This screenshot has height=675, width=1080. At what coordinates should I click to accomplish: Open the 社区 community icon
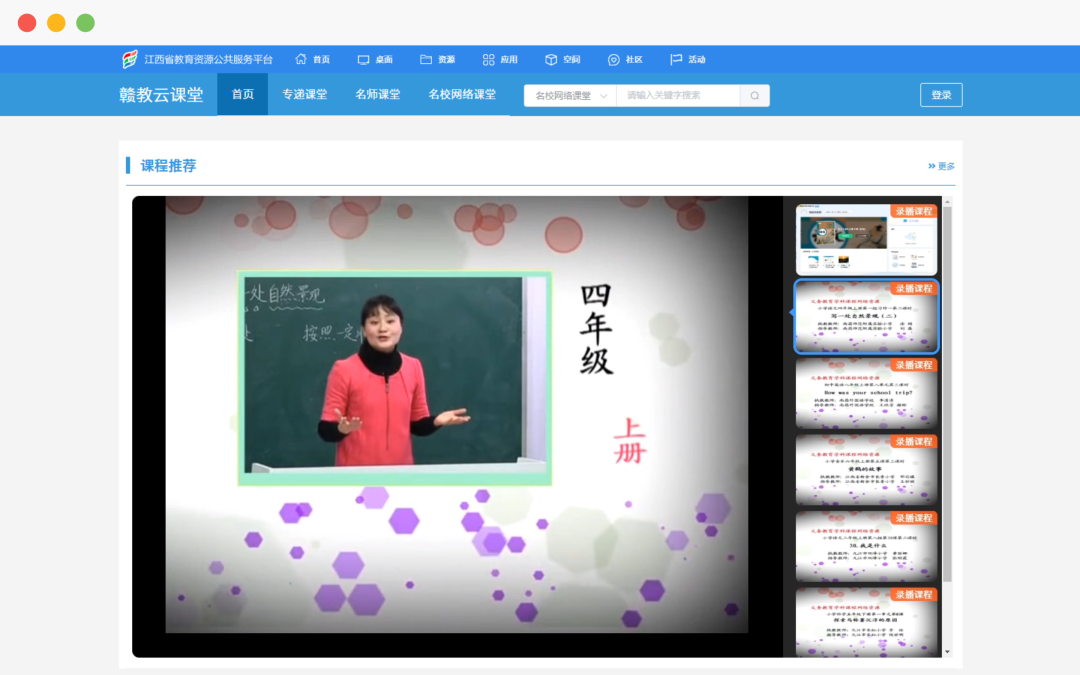pos(614,59)
